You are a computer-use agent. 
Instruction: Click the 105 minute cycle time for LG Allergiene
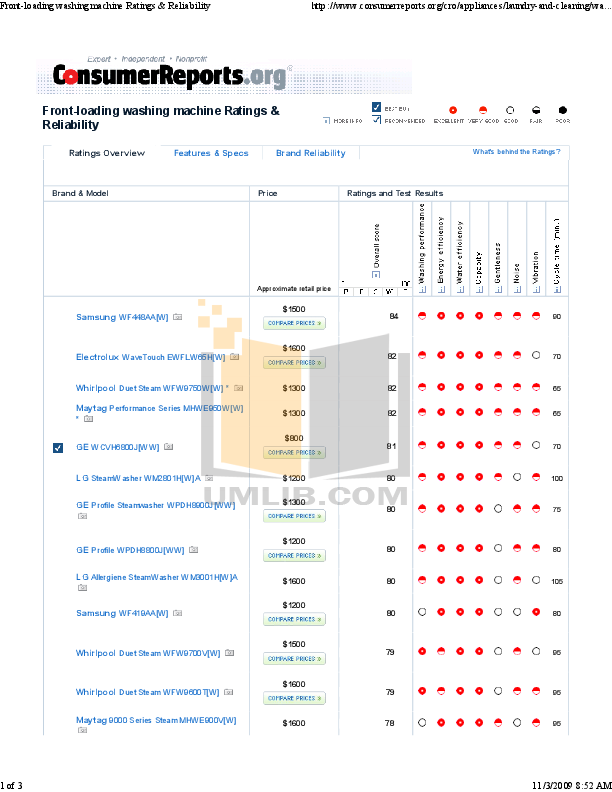pos(557,581)
